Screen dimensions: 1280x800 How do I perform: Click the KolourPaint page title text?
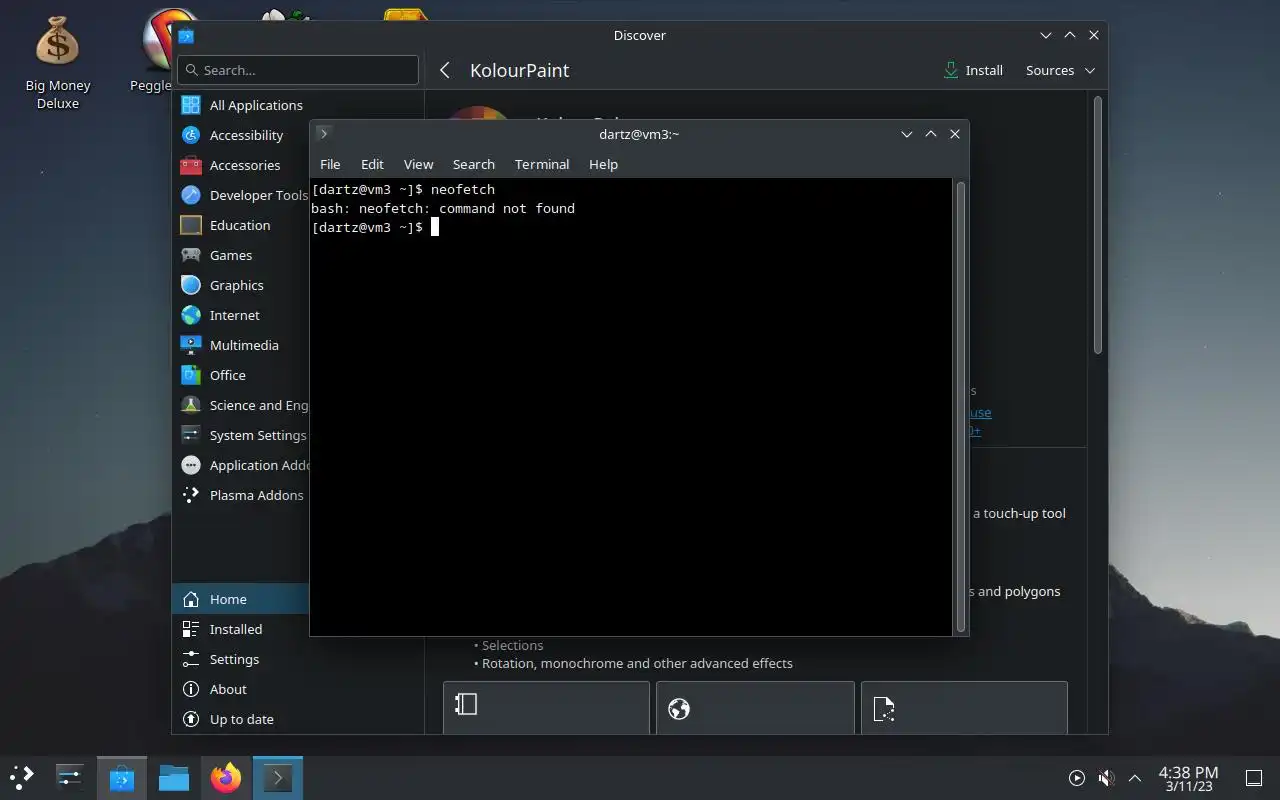click(519, 70)
